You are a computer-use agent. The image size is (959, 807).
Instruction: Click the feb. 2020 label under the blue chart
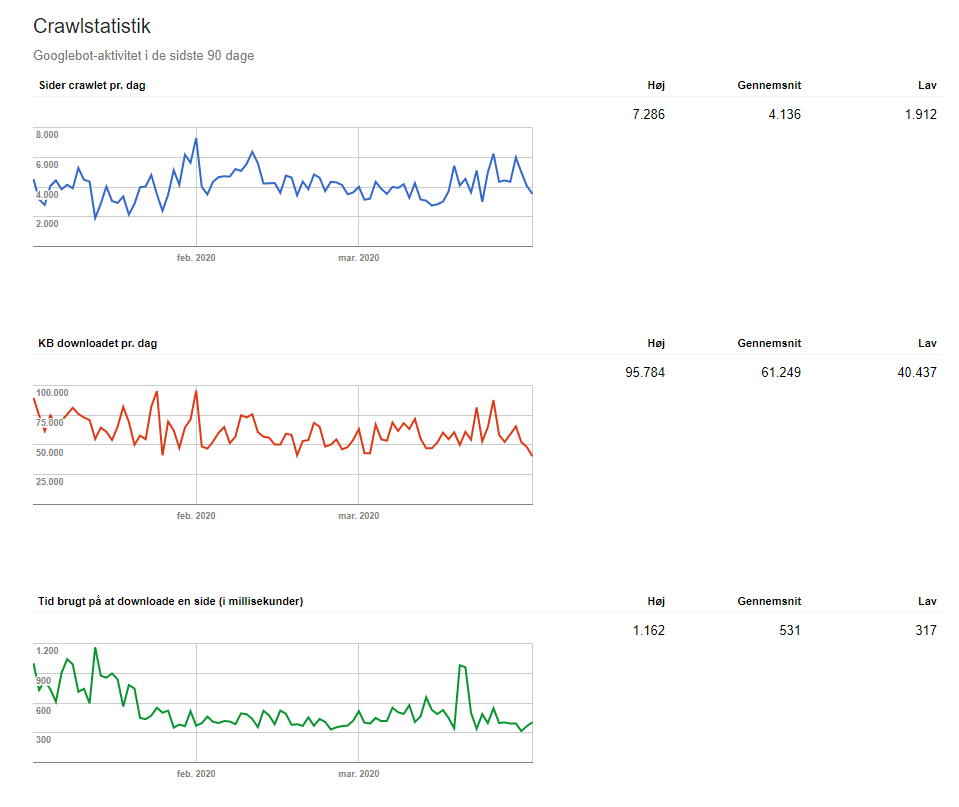click(x=194, y=258)
